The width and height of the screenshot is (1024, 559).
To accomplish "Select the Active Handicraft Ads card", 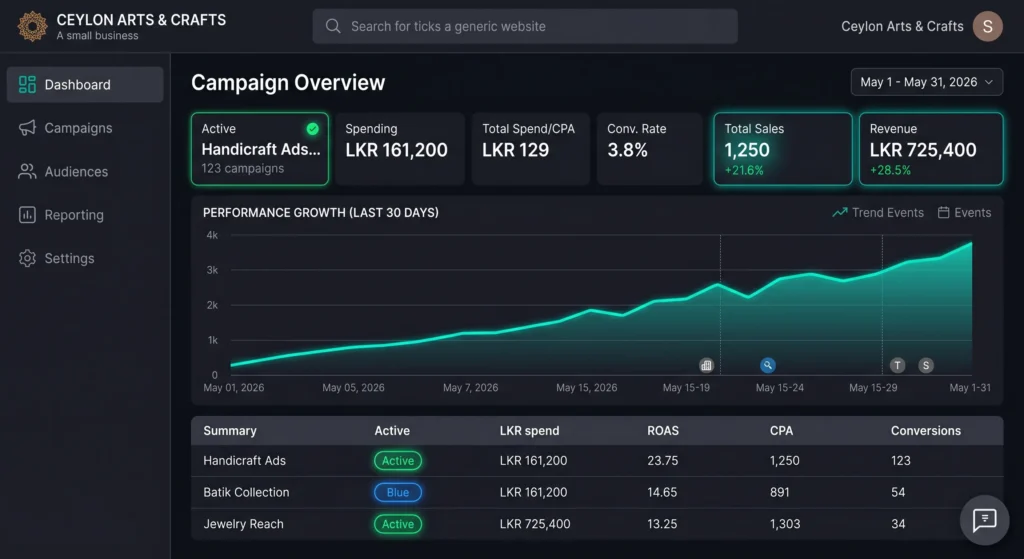I will click(260, 149).
